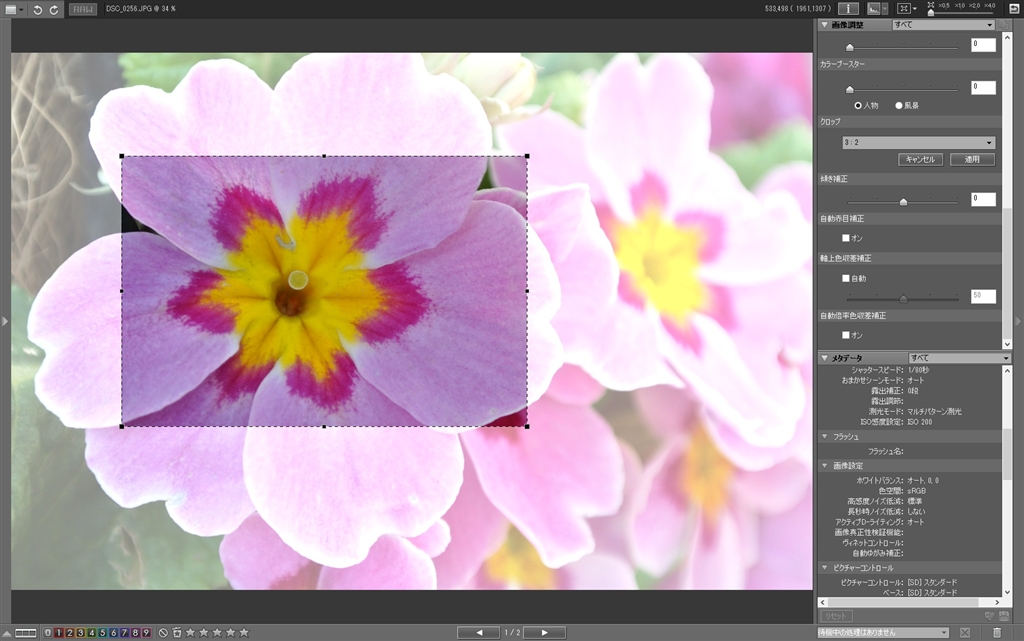Set rating to three stars
This screenshot has width=1024, height=641.
click(217, 632)
